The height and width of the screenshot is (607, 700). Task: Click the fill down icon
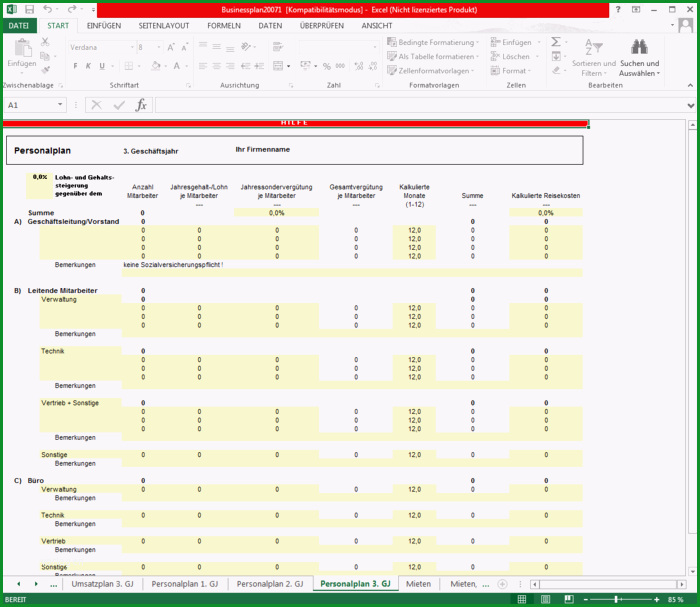pos(556,56)
